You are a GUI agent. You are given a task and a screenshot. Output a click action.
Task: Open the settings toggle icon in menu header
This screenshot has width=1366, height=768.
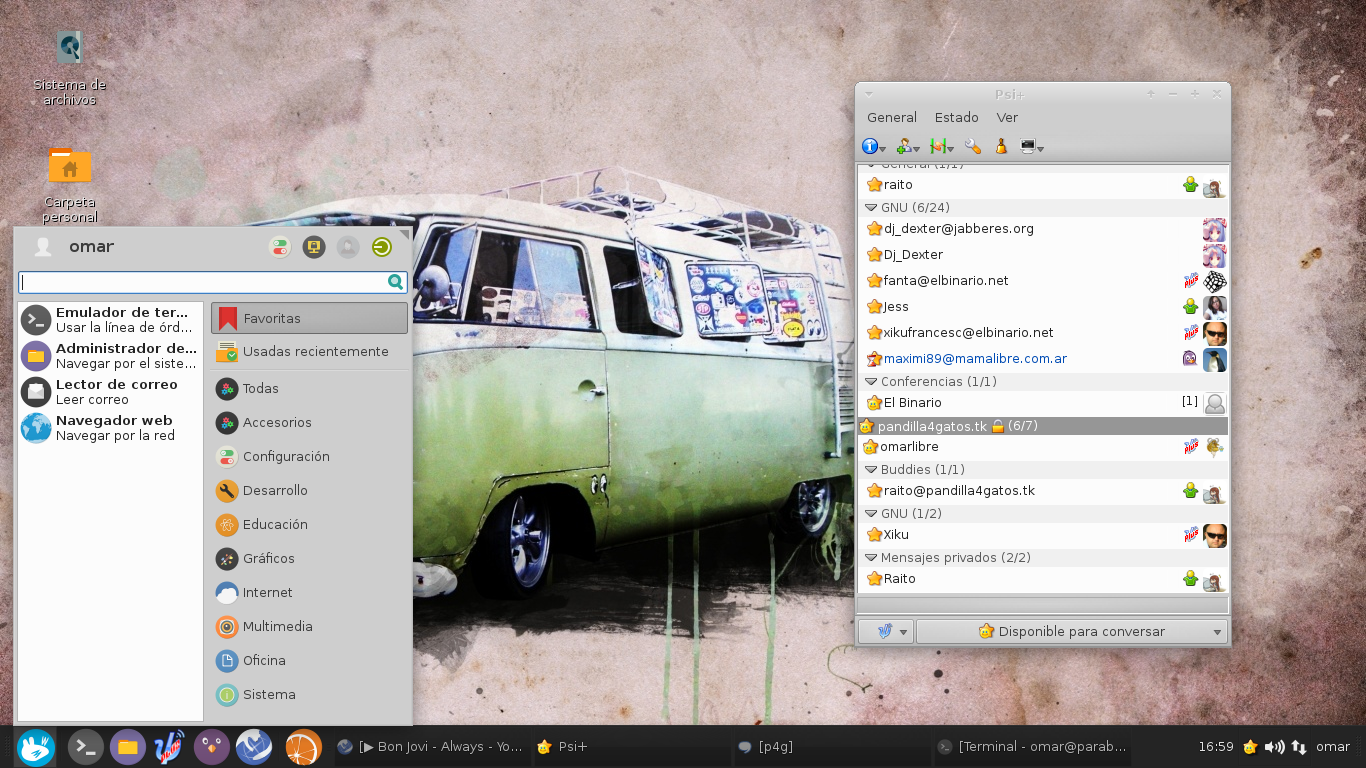point(280,247)
